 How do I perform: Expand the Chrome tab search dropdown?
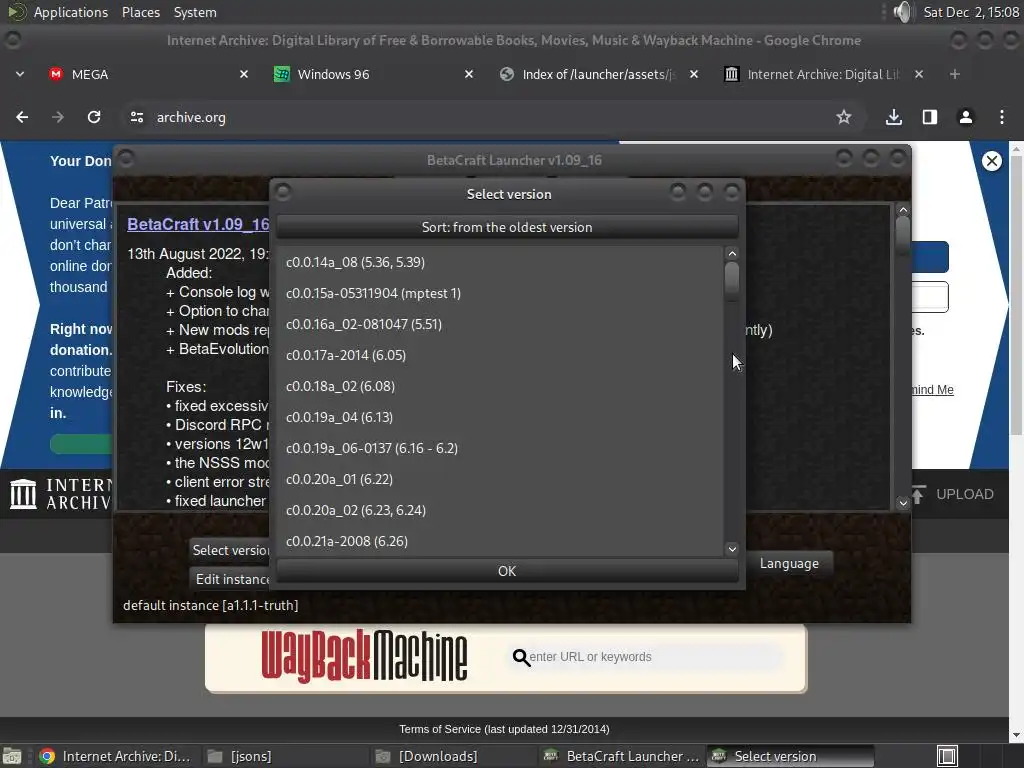click(x=20, y=74)
